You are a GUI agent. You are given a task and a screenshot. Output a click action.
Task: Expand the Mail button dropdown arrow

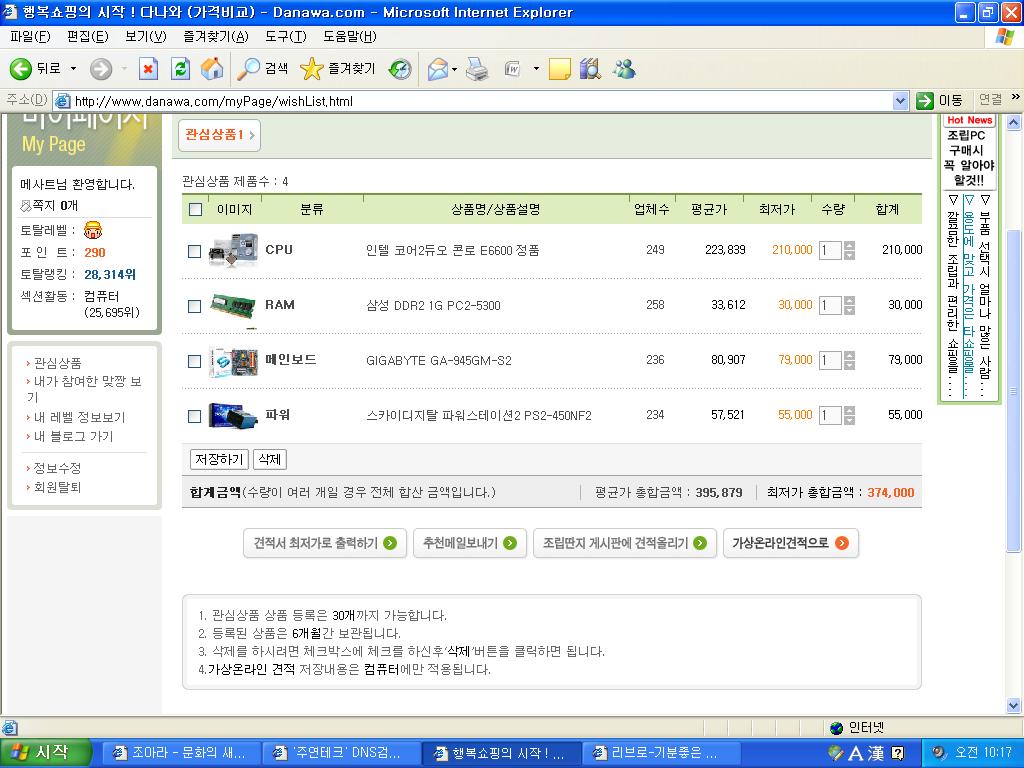[x=455, y=69]
